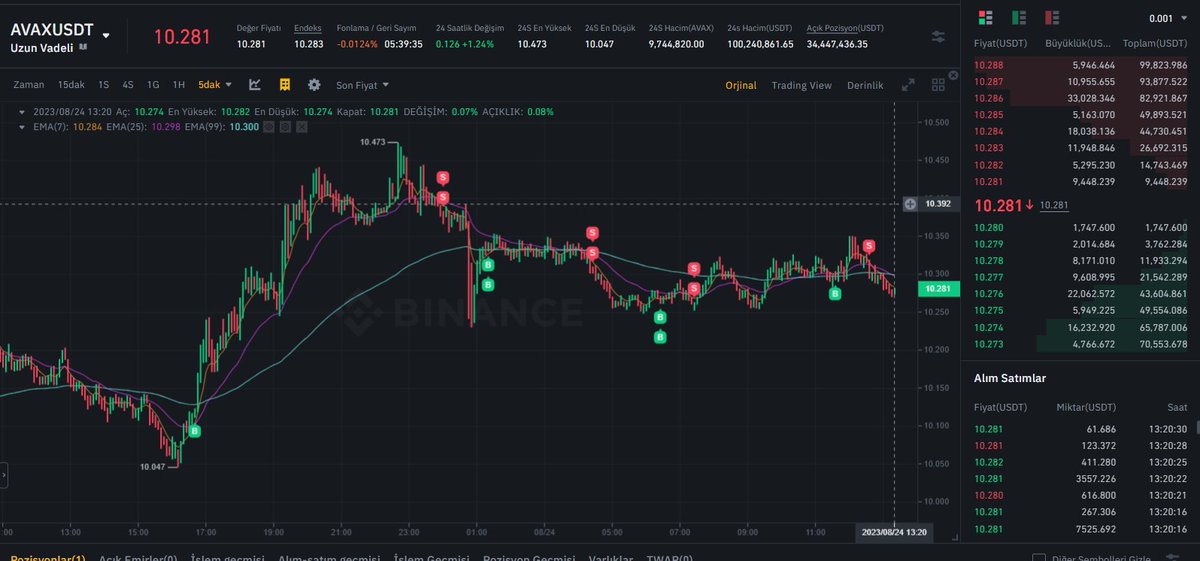Collapse the EMA indicator legend row
1200x561 pixels.
point(23,127)
